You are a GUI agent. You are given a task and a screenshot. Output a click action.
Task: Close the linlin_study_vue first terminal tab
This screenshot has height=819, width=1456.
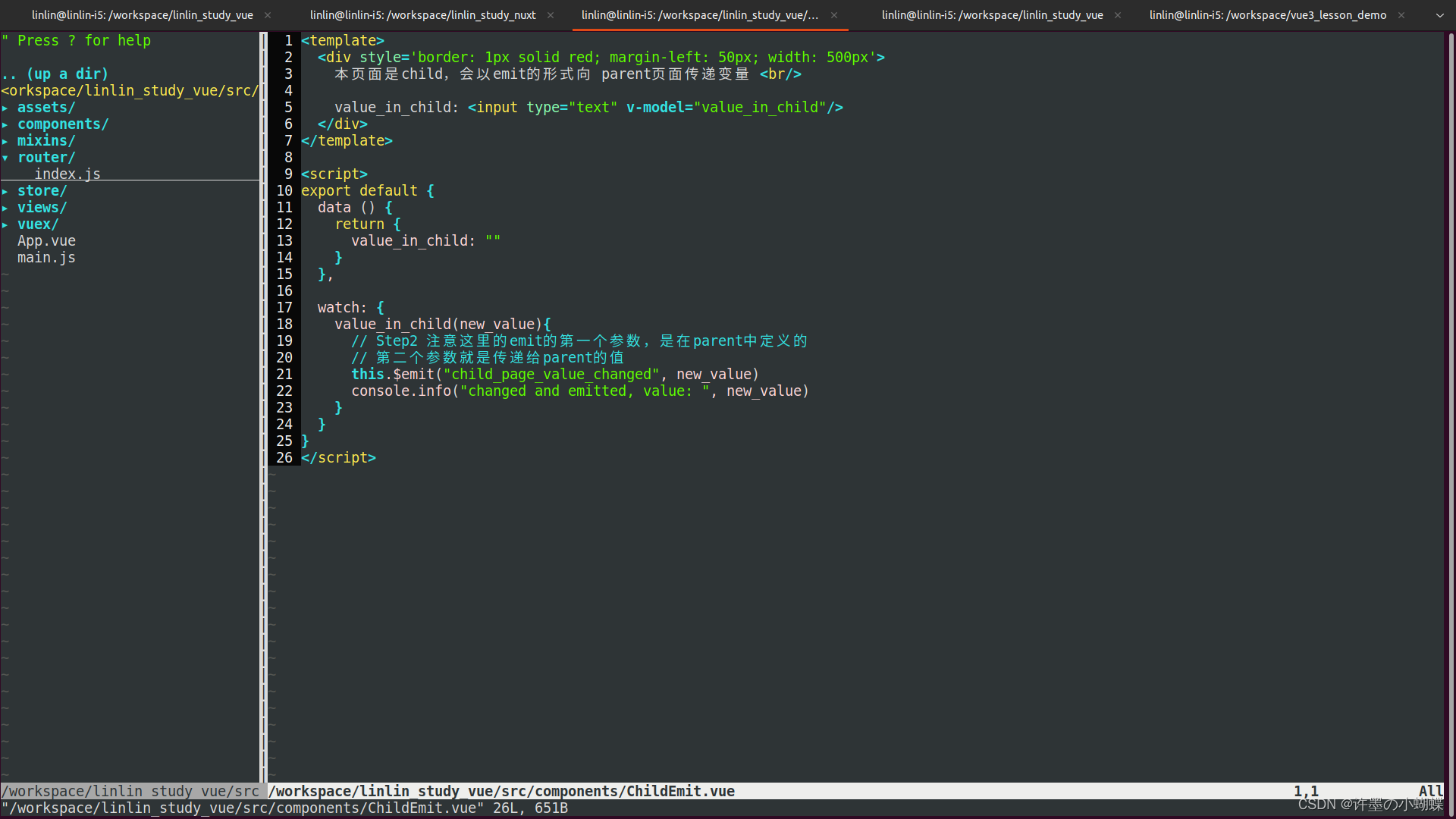click(268, 15)
